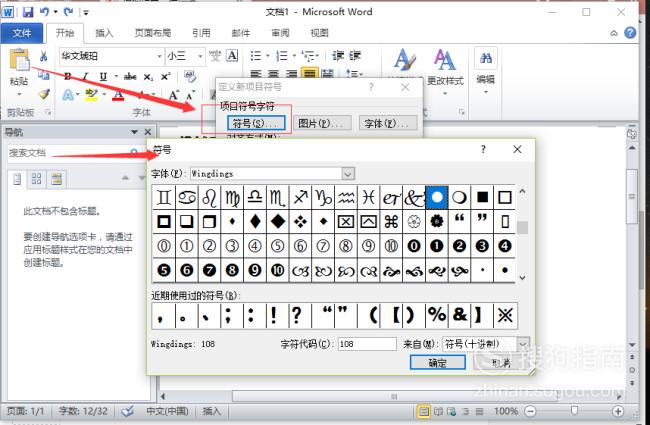Viewport: 650px width, 425px height.
Task: Expand the symbol font Wingdings dropdown
Action: tap(348, 173)
